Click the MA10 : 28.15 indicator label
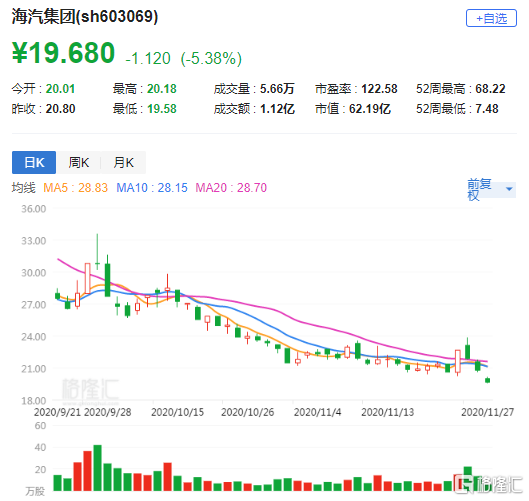529x501 pixels. (x=152, y=188)
